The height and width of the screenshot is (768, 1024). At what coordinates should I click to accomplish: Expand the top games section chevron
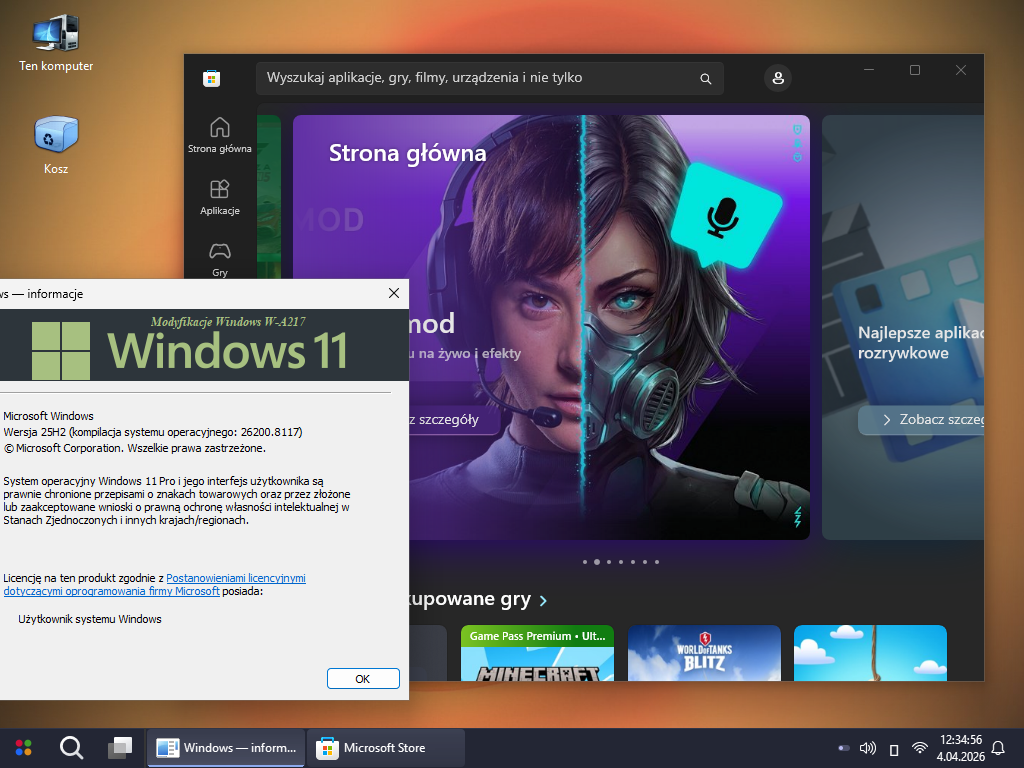(543, 601)
